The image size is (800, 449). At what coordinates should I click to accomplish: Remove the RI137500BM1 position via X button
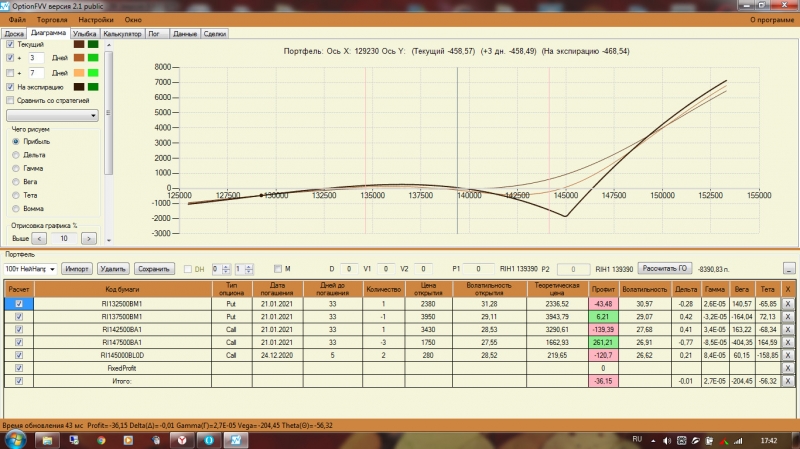pos(788,316)
